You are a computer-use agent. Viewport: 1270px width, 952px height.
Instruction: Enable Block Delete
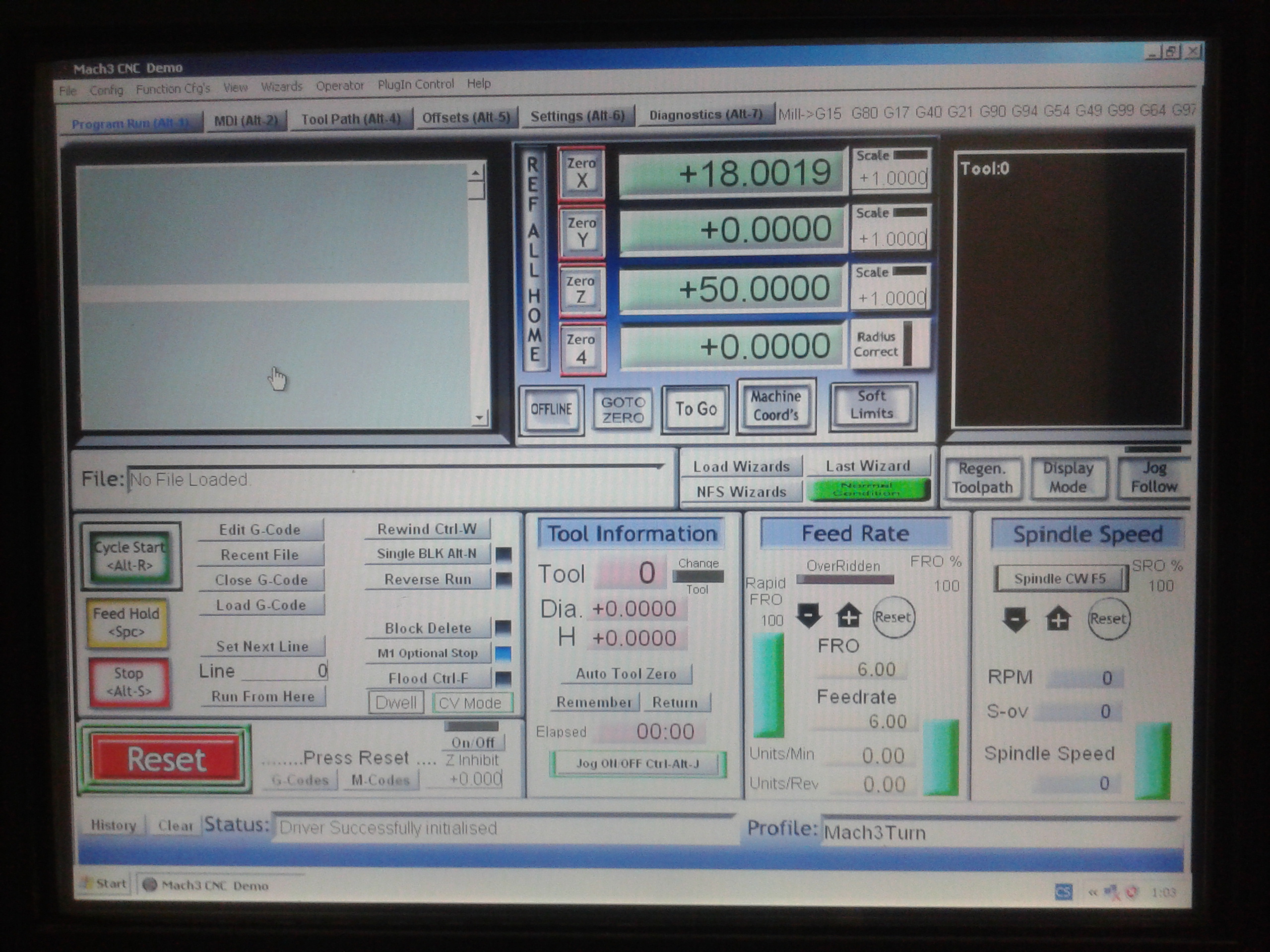pos(428,628)
